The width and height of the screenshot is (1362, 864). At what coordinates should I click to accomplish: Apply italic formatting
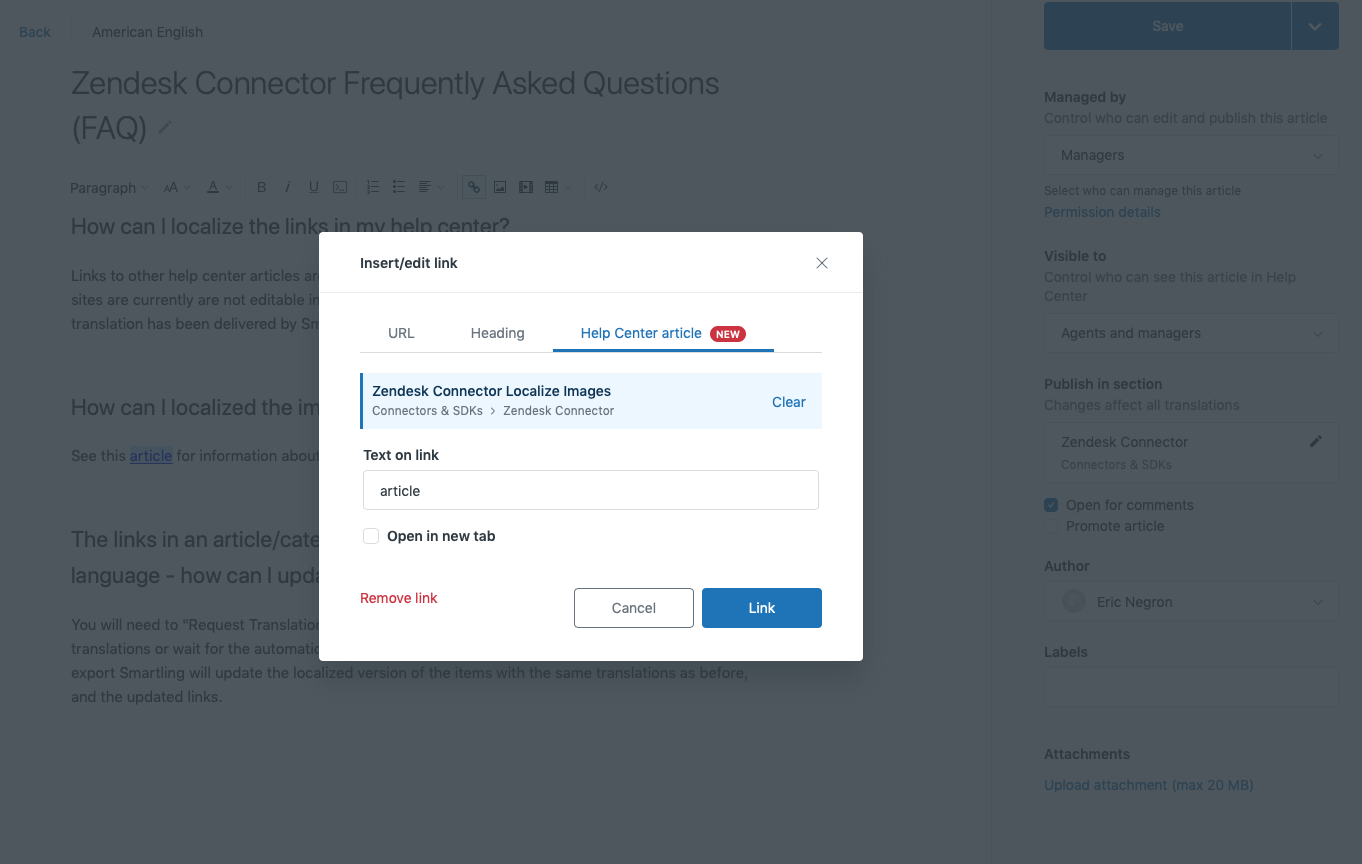(287, 187)
